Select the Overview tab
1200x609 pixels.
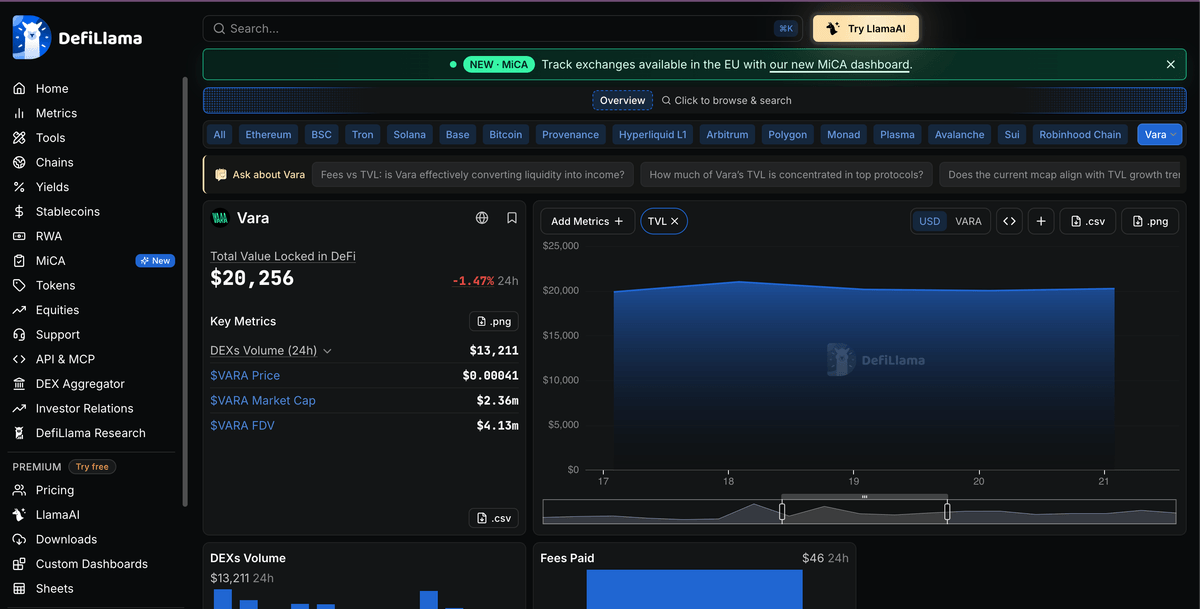pyautogui.click(x=623, y=100)
